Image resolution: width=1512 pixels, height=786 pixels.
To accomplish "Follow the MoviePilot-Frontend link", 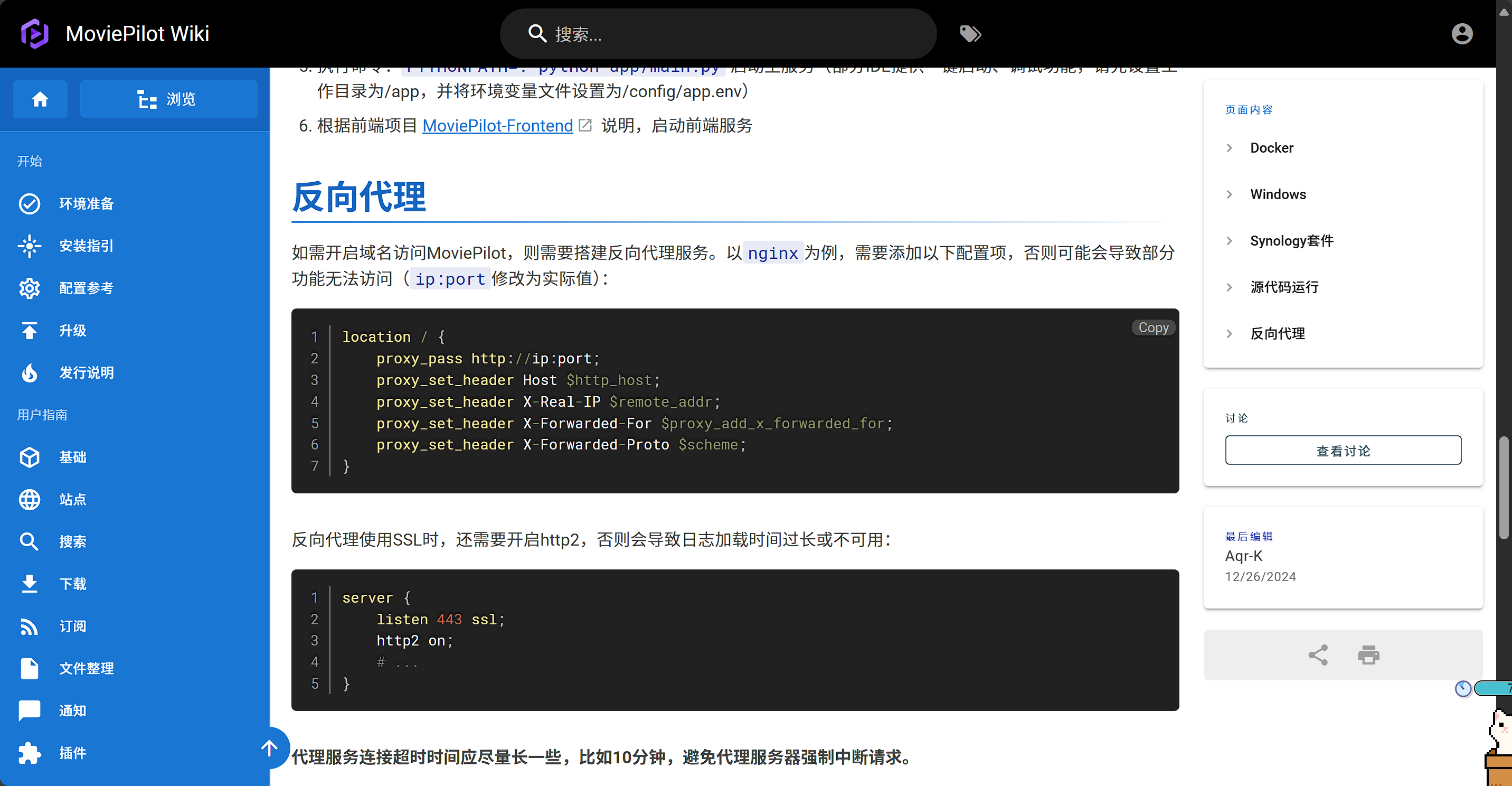I will click(x=497, y=126).
